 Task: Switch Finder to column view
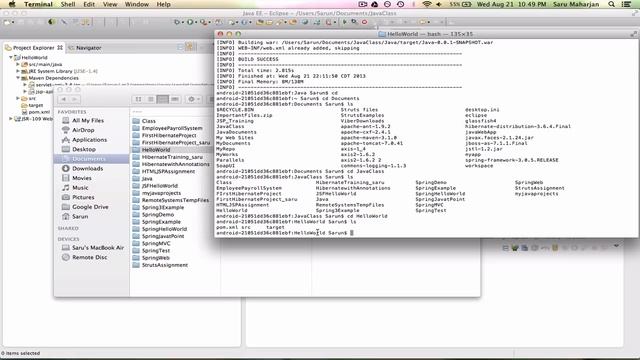click(162, 99)
